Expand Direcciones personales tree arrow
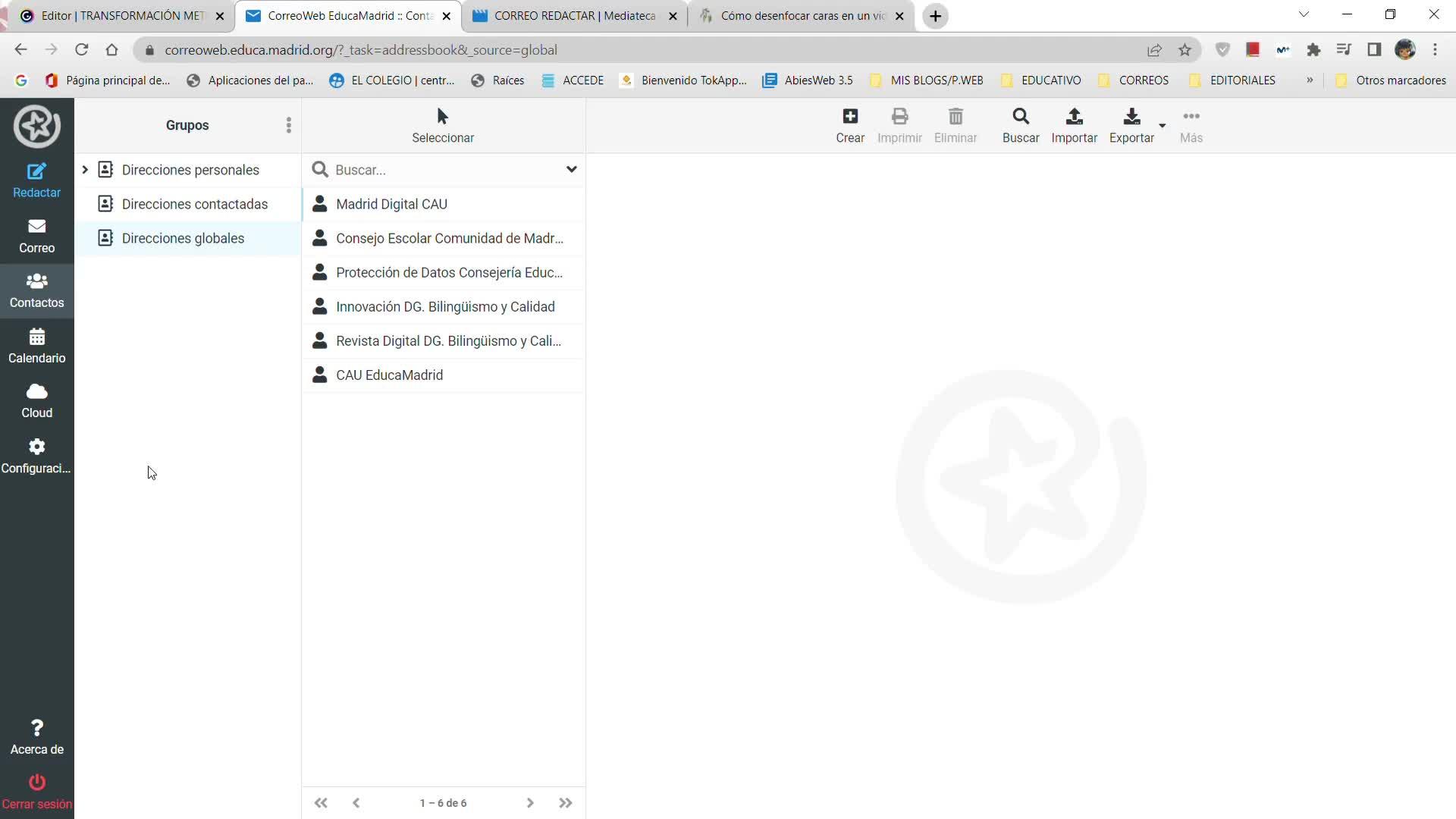The image size is (1456, 819). (85, 170)
